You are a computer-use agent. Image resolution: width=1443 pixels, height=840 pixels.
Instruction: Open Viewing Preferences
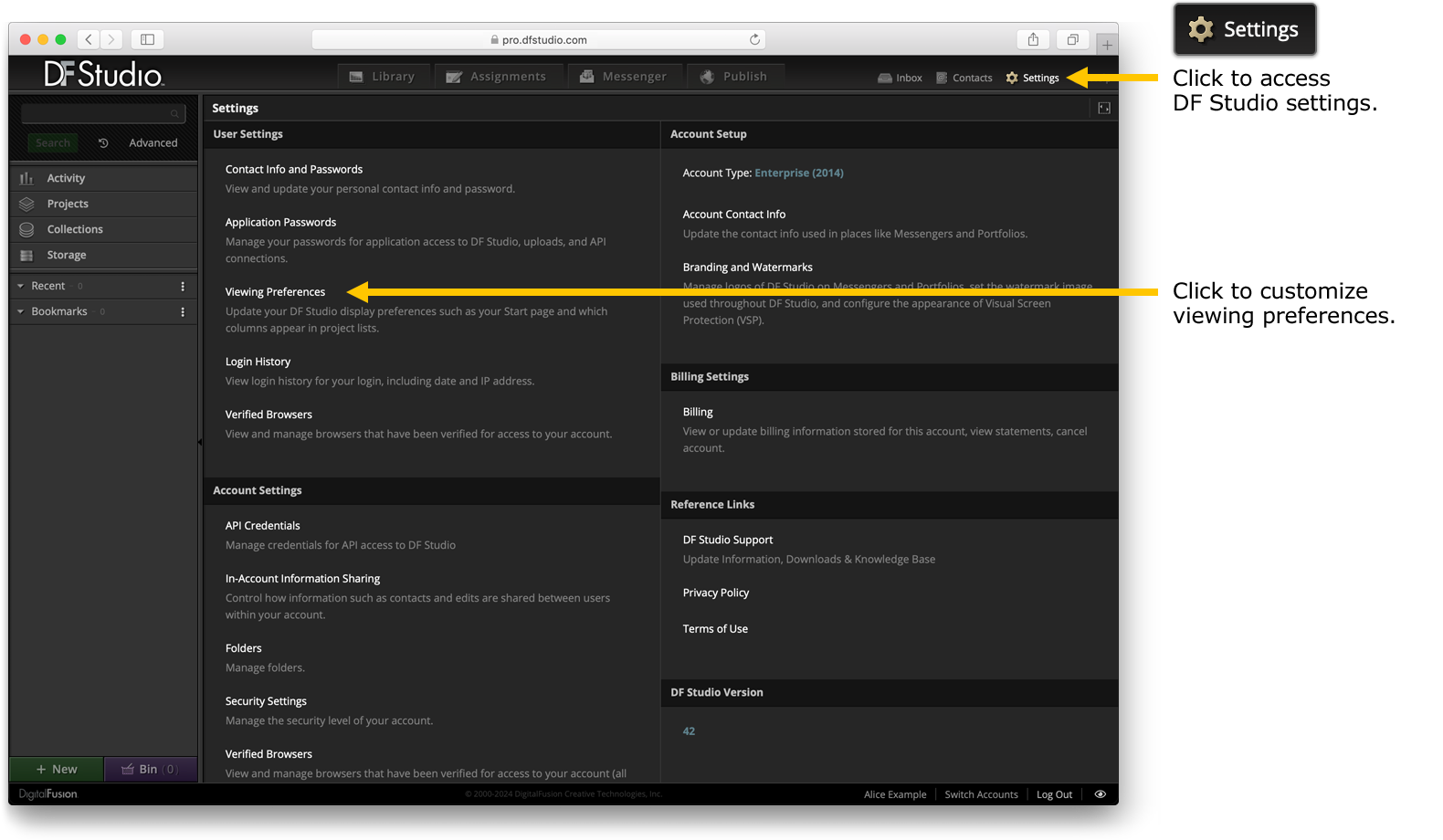click(275, 291)
